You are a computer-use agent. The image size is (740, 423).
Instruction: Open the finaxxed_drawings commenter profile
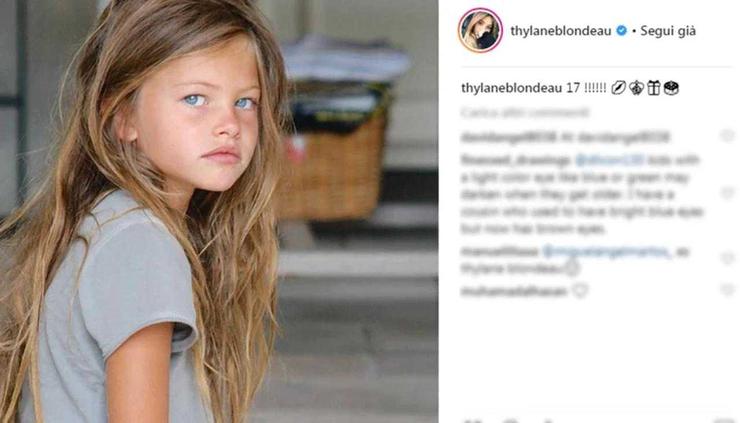(515, 160)
